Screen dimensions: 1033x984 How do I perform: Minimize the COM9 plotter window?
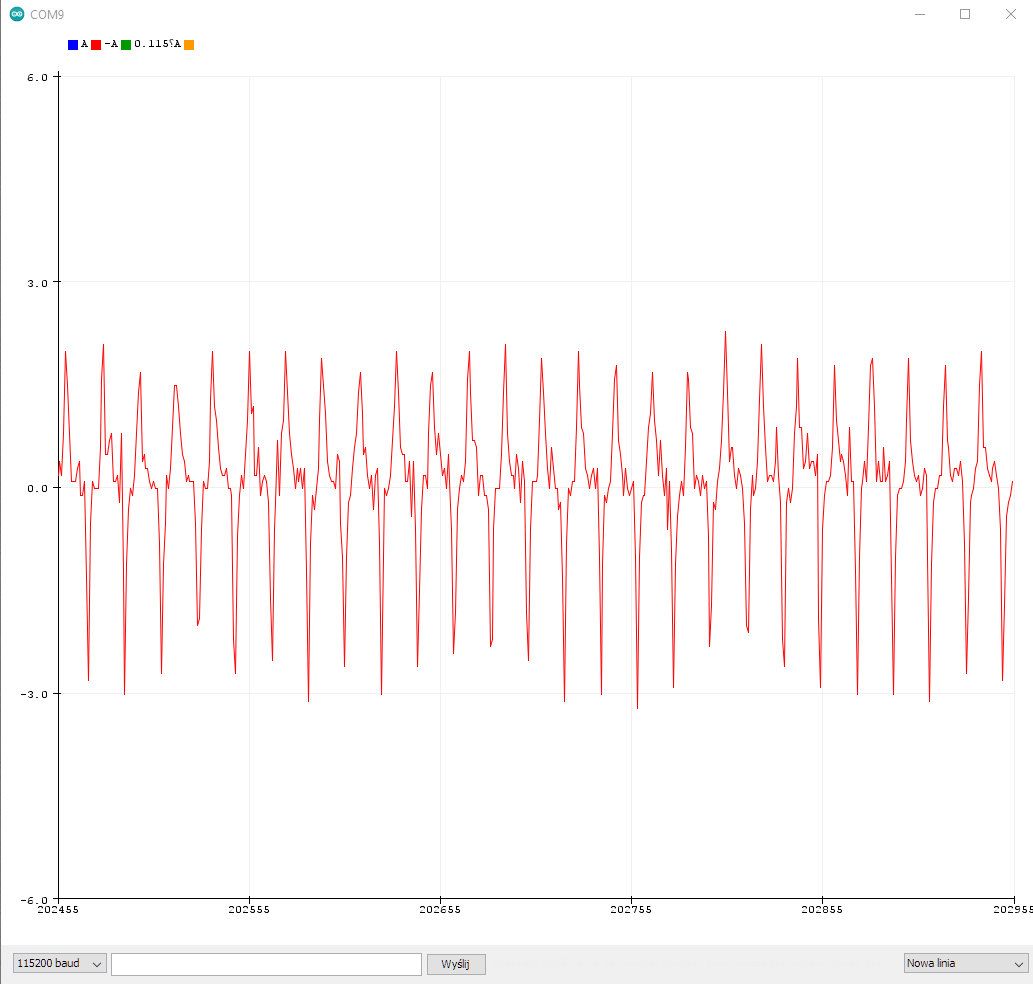tap(920, 14)
